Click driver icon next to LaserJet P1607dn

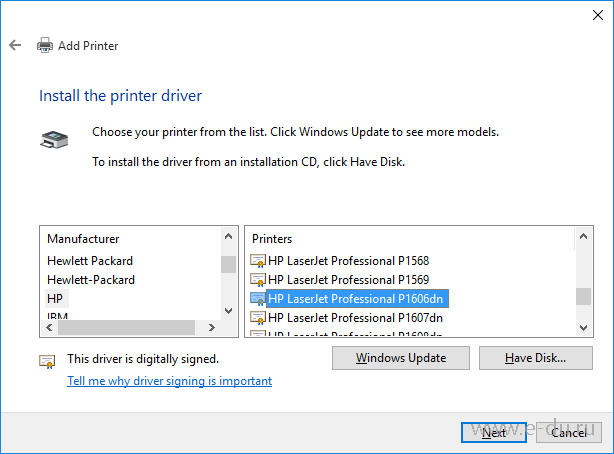[258, 318]
